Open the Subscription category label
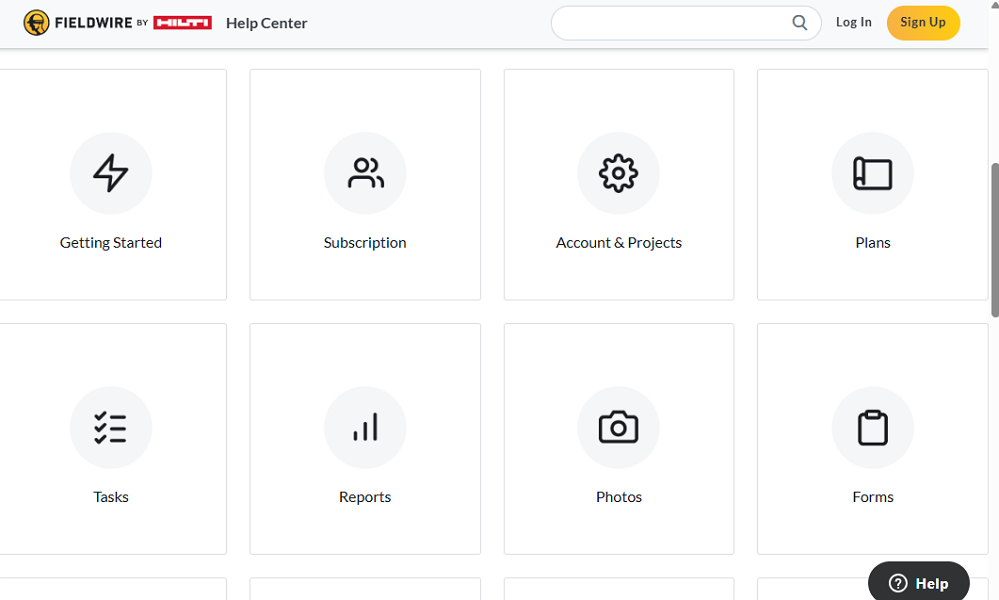The image size is (999, 600). tap(365, 243)
